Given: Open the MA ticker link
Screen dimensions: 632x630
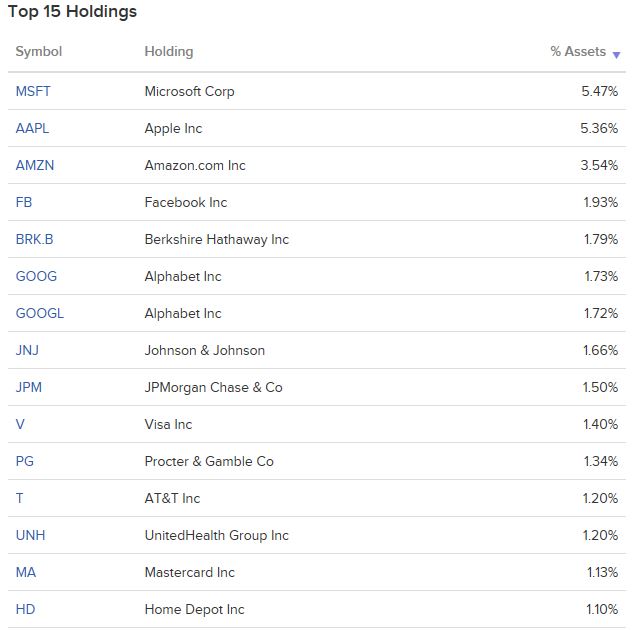Looking at the screenshot, I should (x=26, y=572).
